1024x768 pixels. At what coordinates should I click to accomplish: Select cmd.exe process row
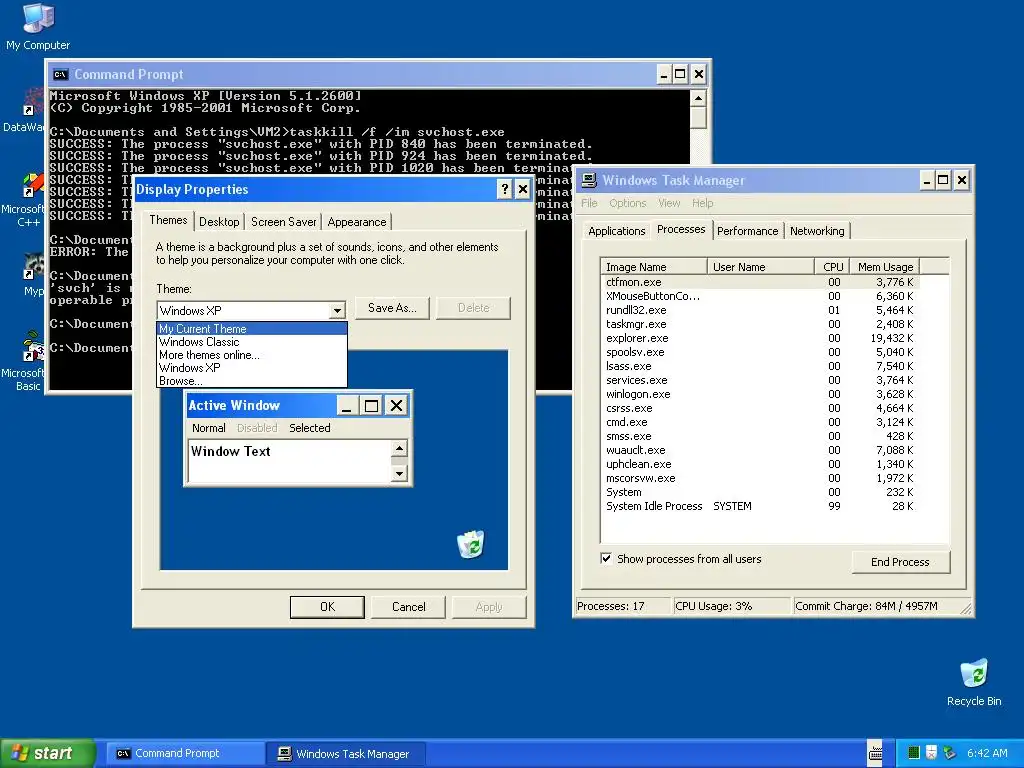(x=760, y=422)
